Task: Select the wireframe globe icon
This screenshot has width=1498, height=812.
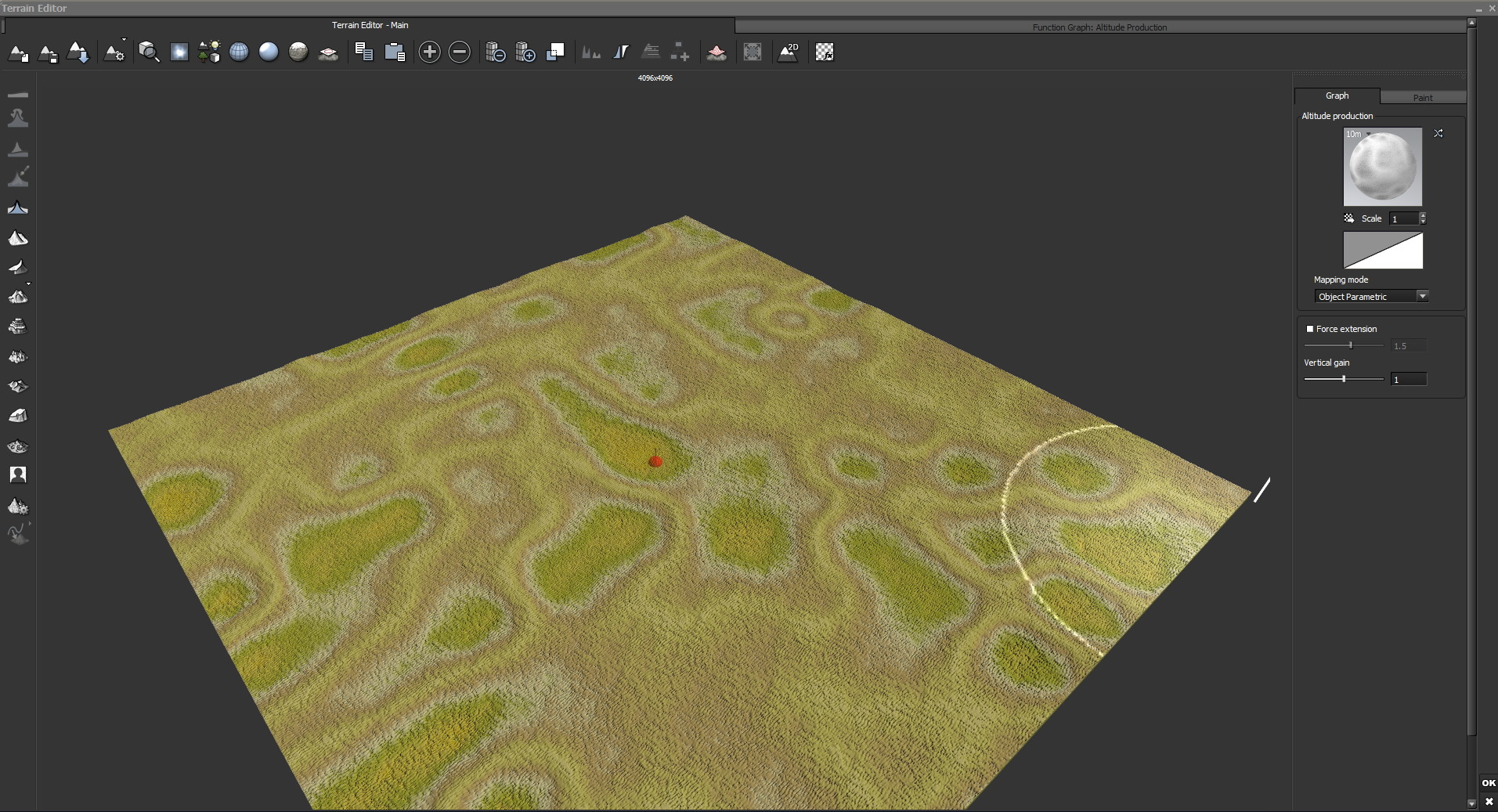Action: [239, 52]
